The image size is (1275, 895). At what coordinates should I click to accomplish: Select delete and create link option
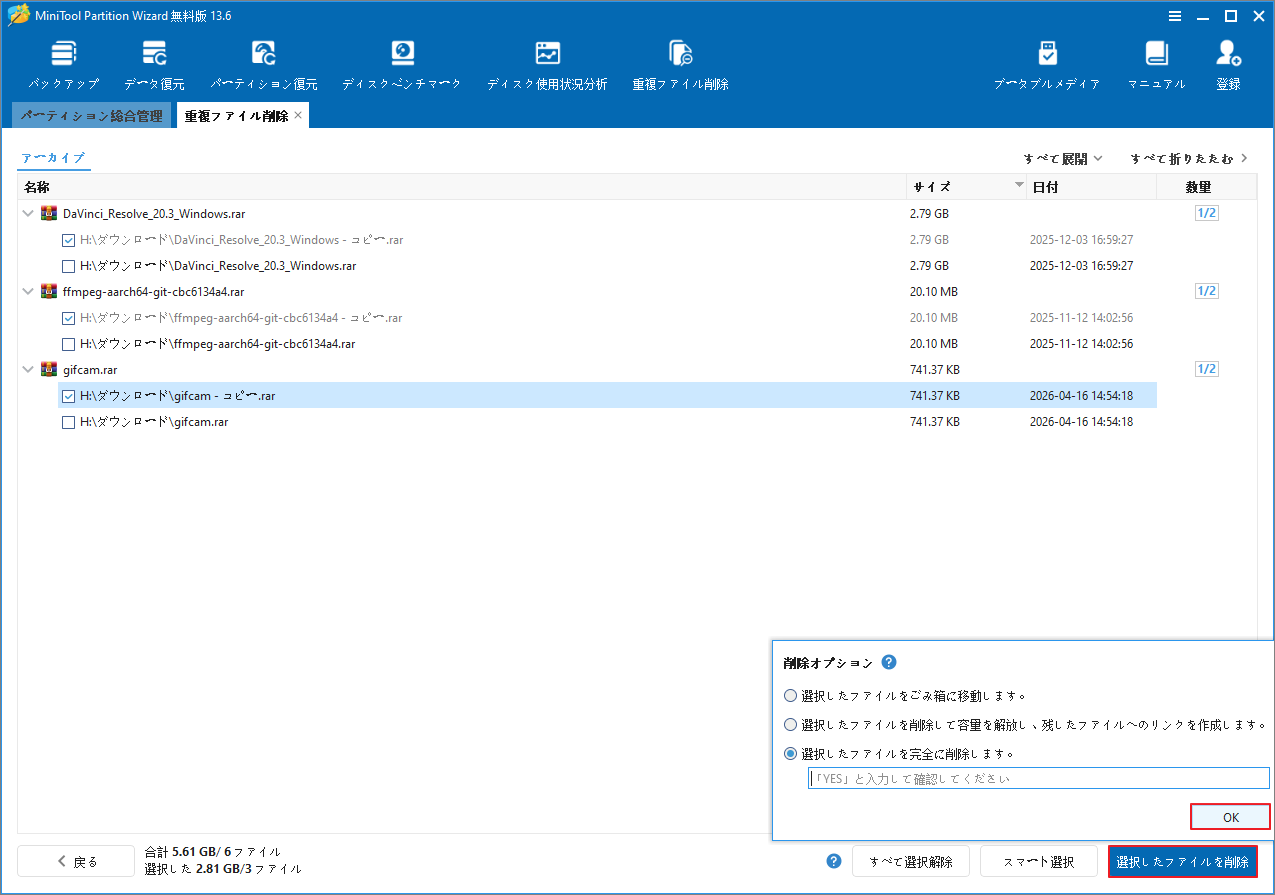tap(791, 724)
